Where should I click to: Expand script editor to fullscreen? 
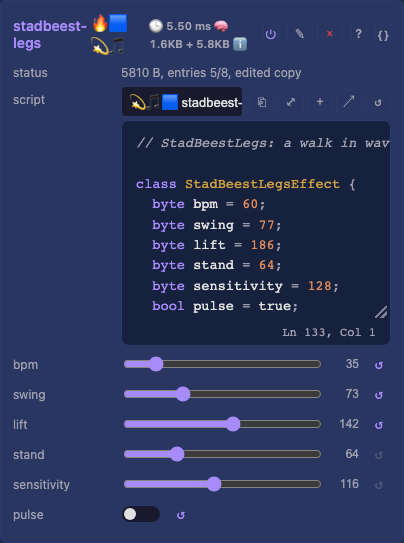(291, 102)
